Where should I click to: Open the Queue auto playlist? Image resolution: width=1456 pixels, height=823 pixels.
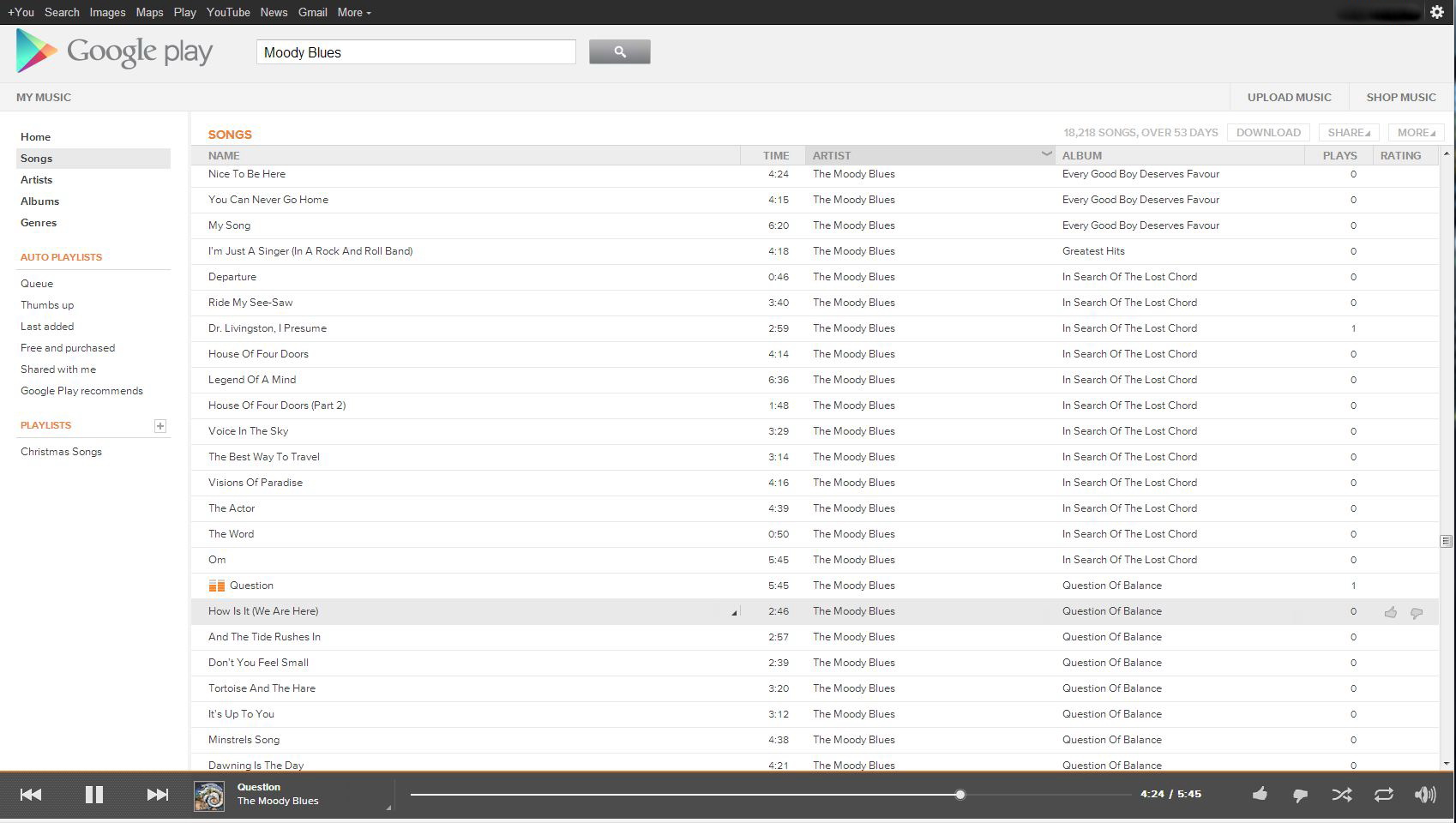37,284
